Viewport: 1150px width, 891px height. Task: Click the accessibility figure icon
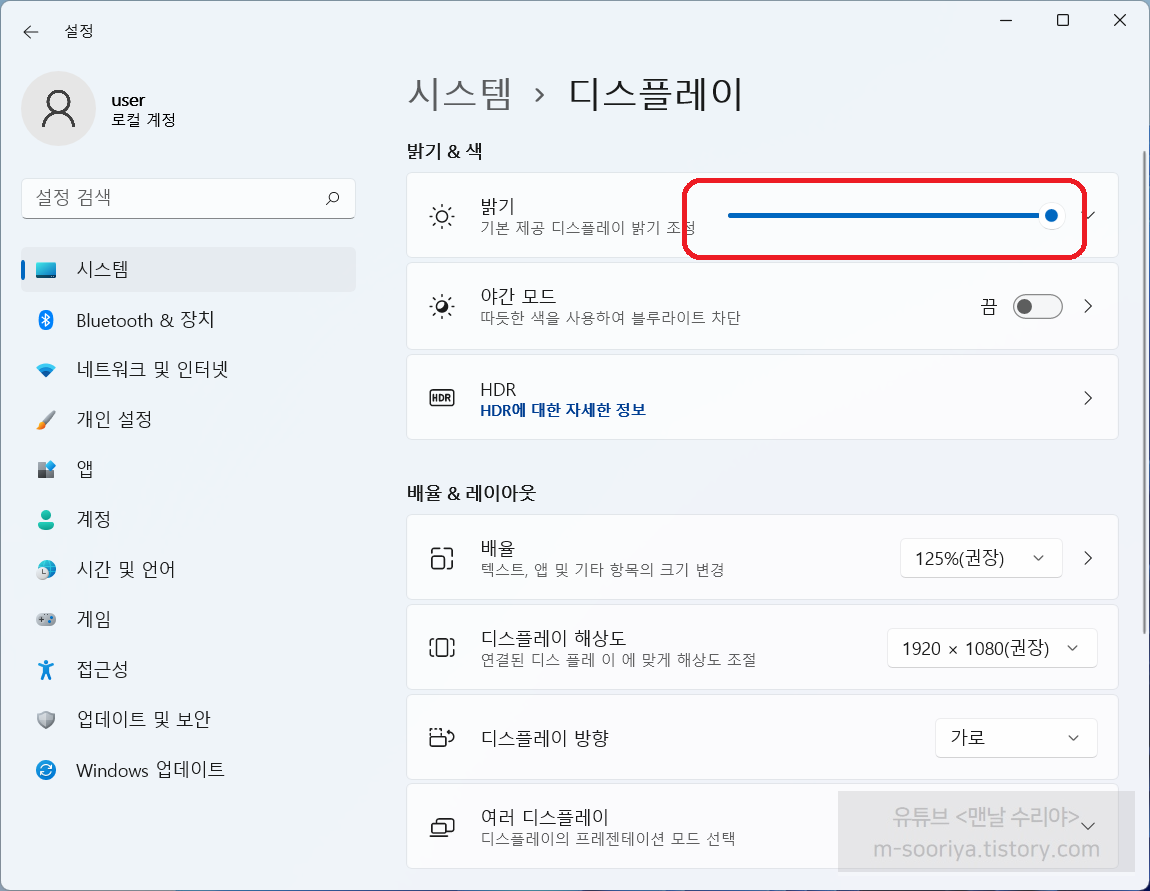pyautogui.click(x=46, y=669)
